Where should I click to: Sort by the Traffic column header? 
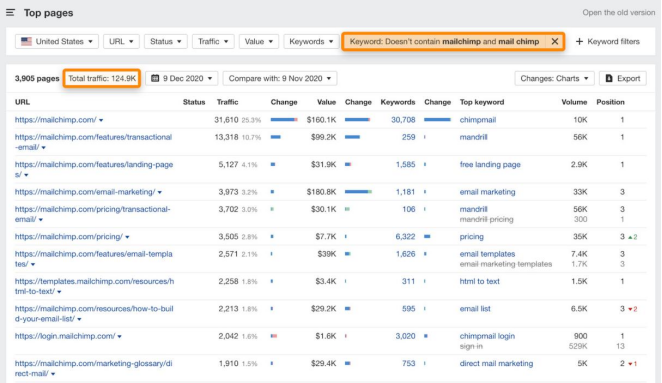pos(227,102)
